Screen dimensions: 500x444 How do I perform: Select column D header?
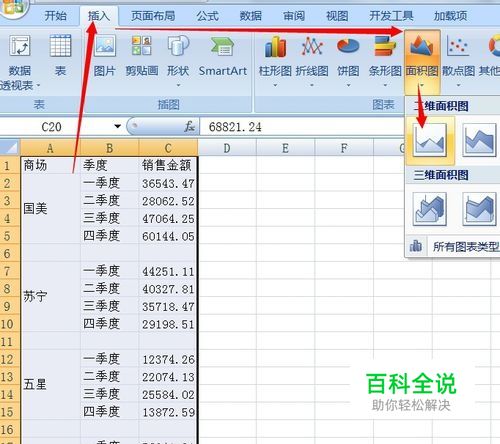227,148
